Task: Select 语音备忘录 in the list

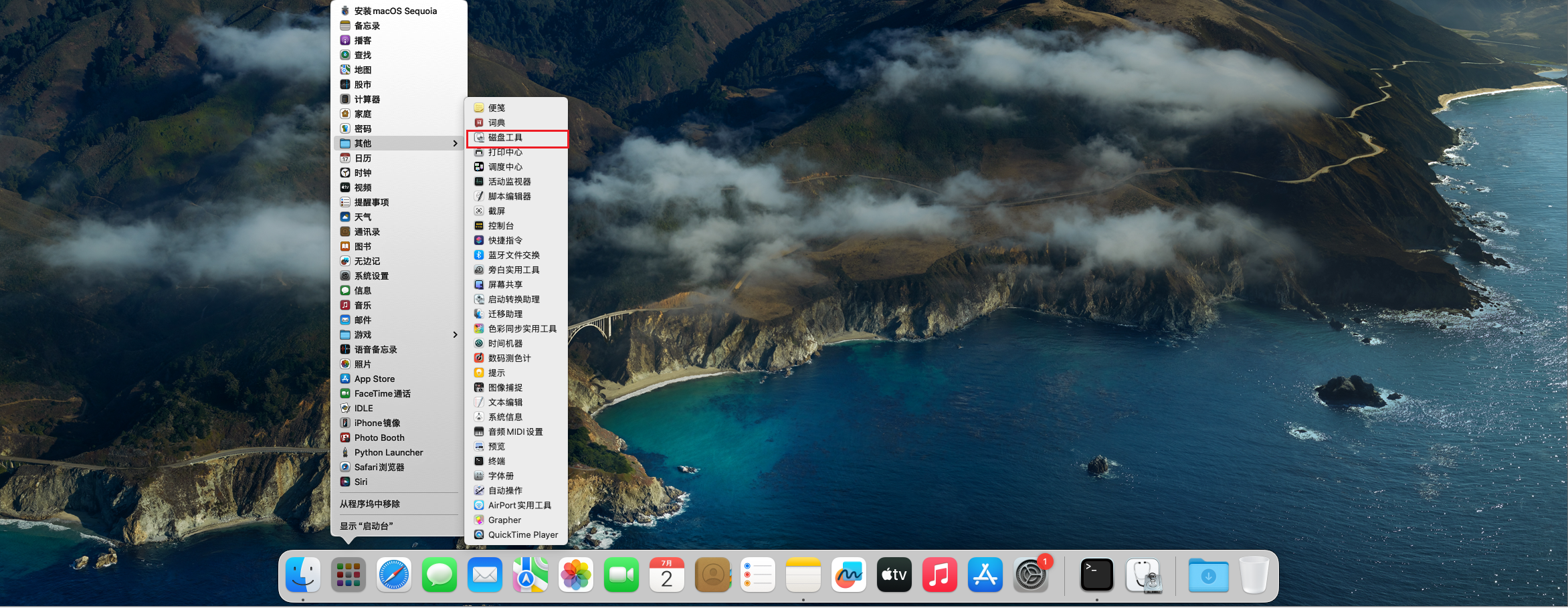Action: coord(399,349)
